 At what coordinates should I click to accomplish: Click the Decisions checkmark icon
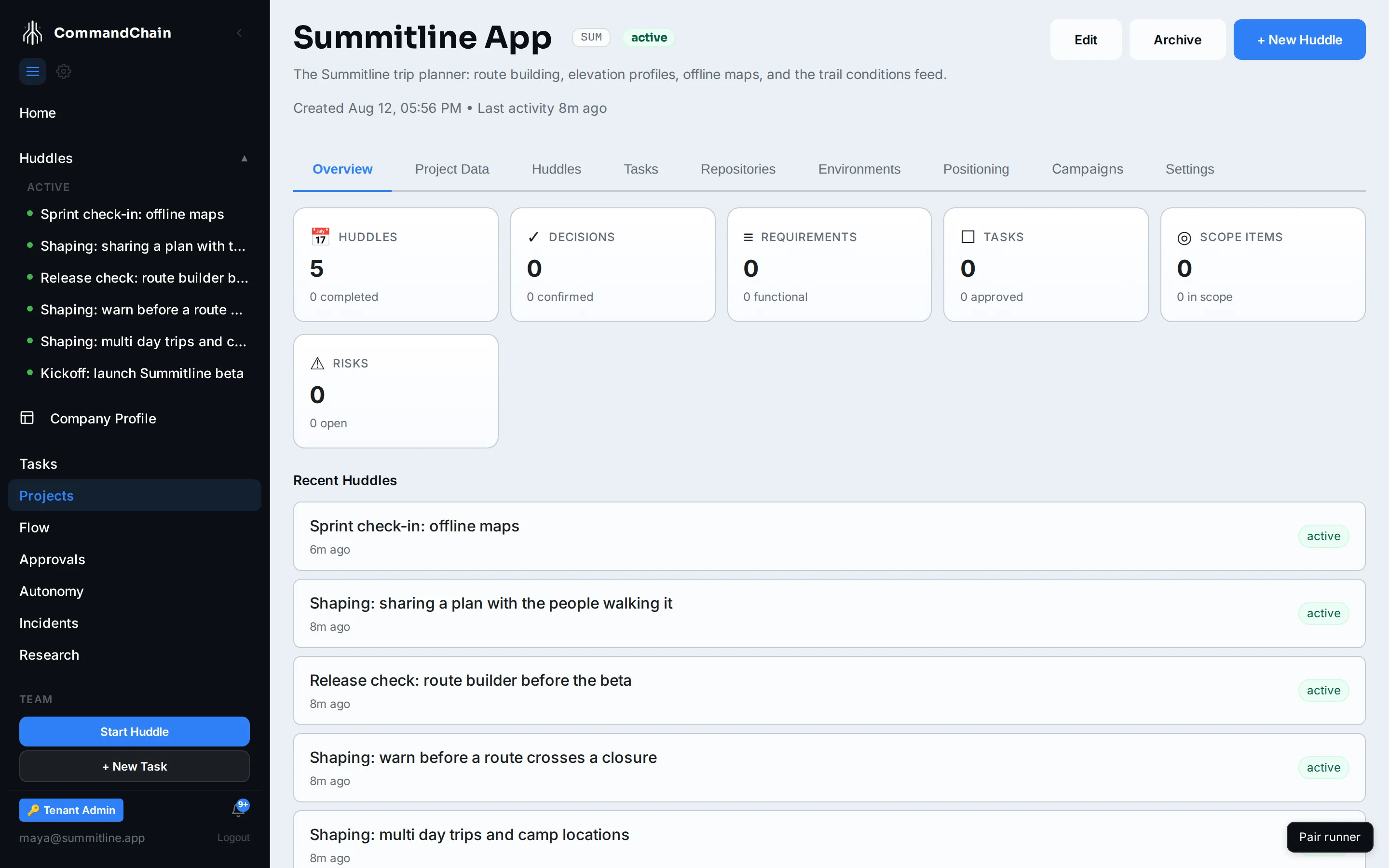coord(533,237)
